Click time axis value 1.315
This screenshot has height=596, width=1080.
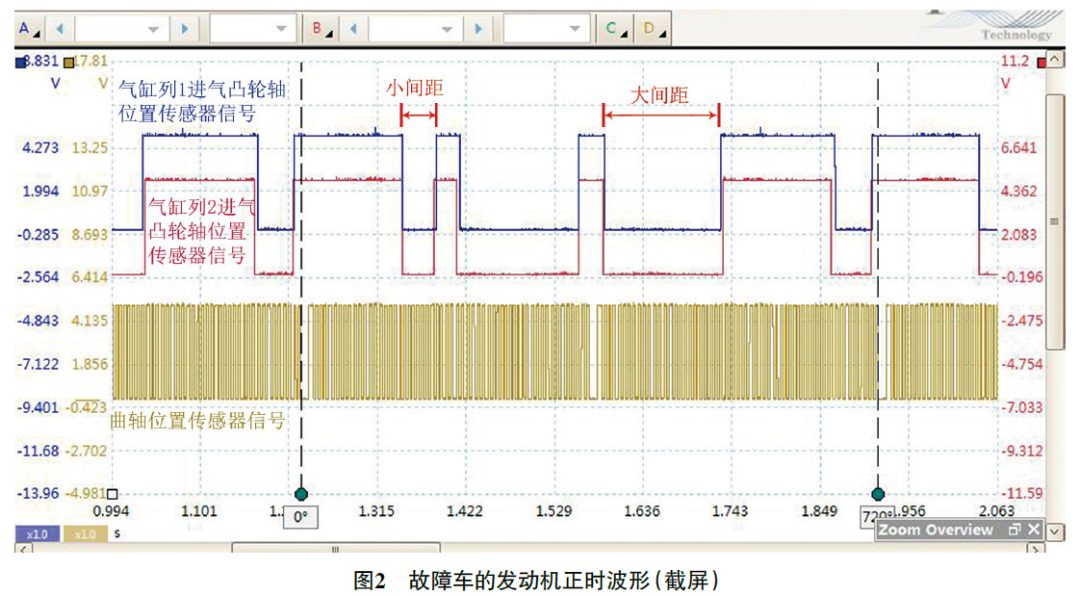376,511
